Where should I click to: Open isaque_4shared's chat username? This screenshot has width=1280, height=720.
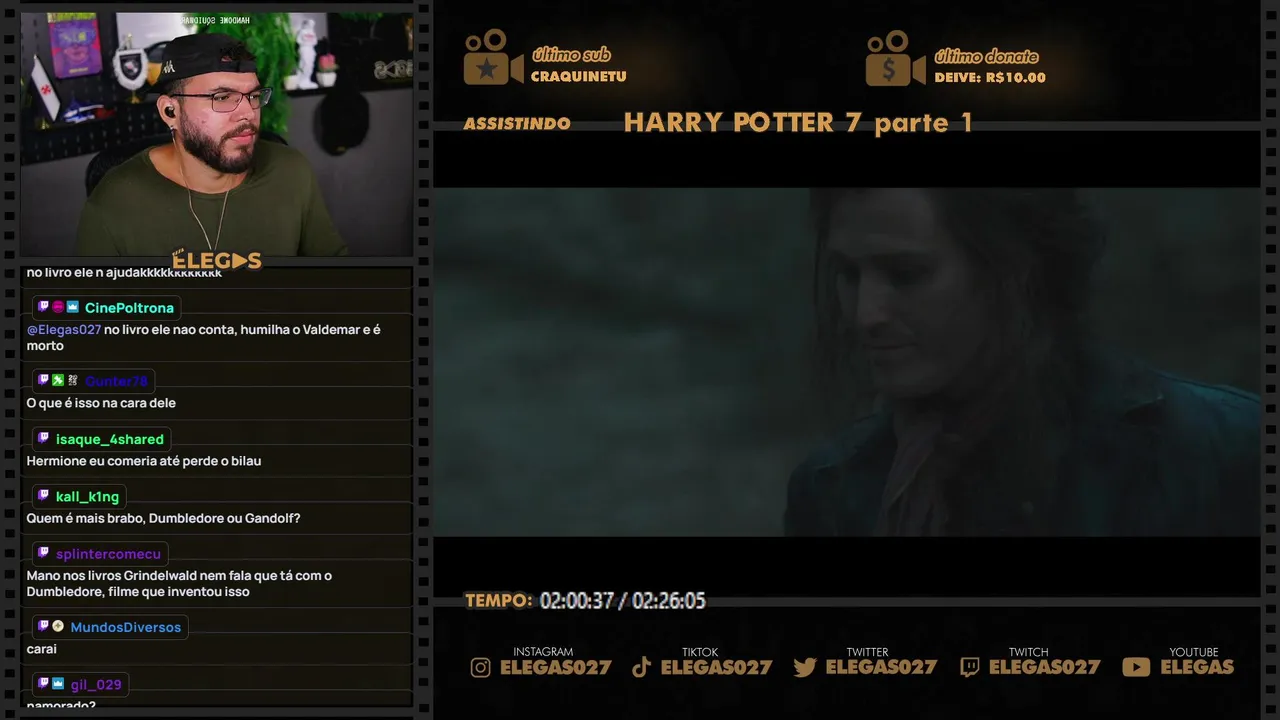pos(110,439)
